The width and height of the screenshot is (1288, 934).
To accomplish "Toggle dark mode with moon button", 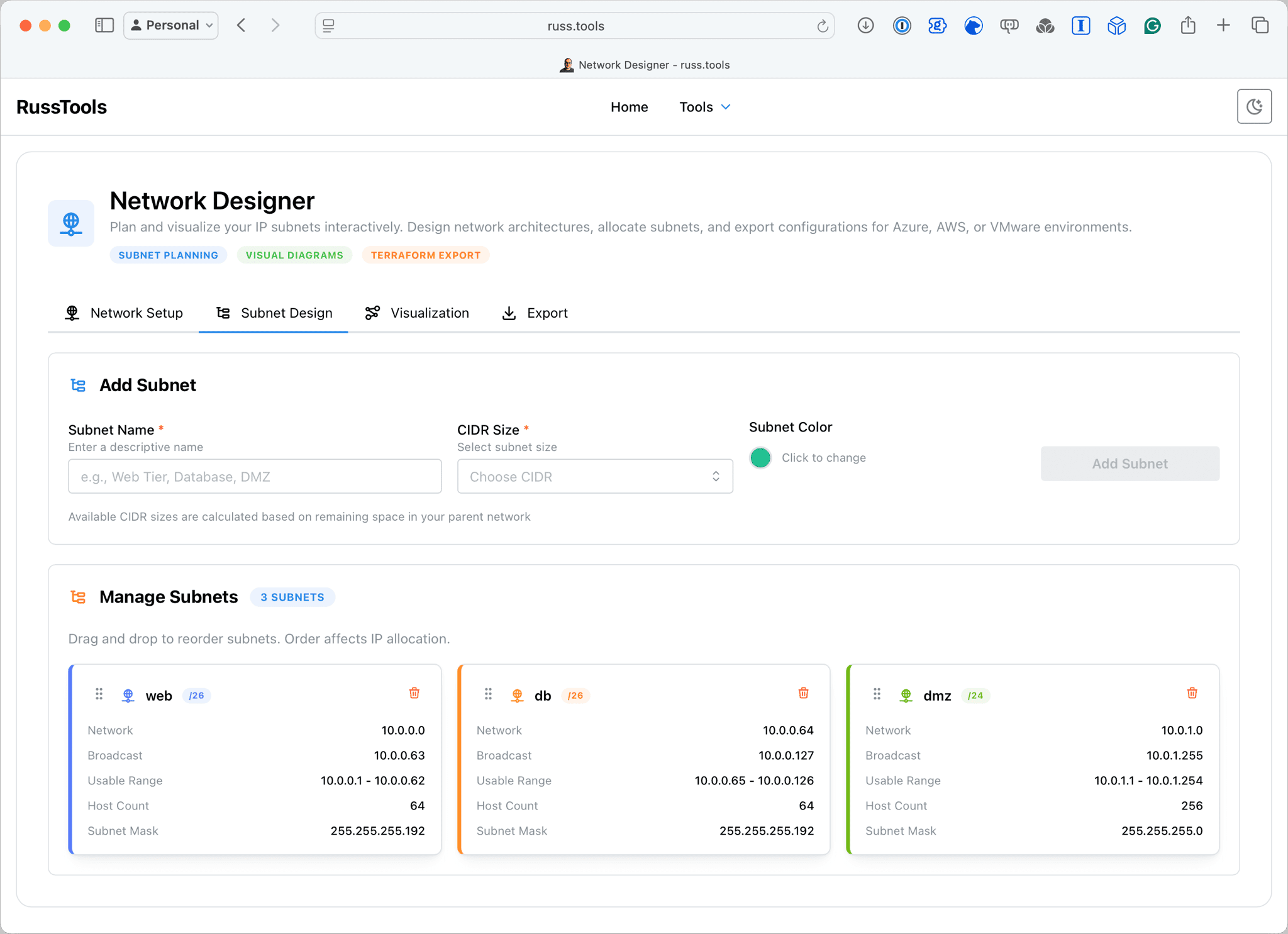I will 1254,106.
